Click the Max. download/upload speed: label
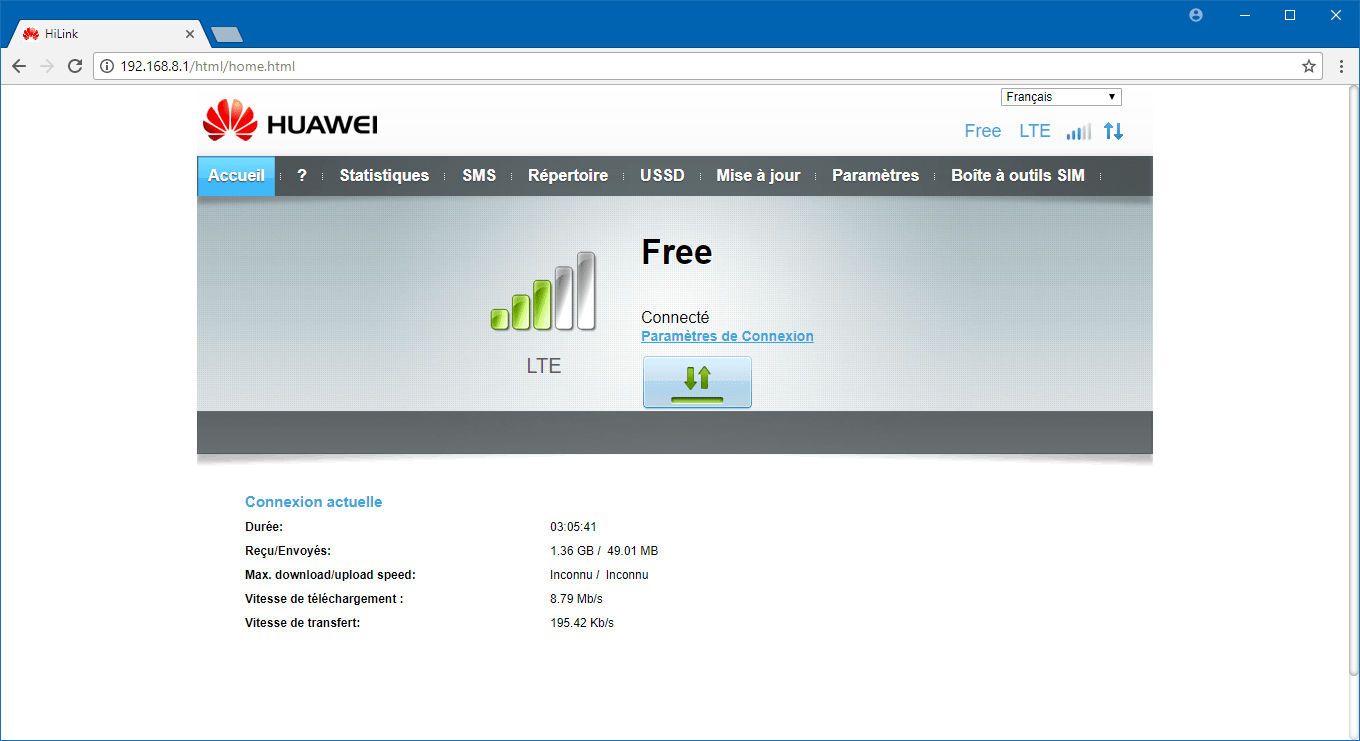This screenshot has height=741, width=1360. (x=330, y=575)
